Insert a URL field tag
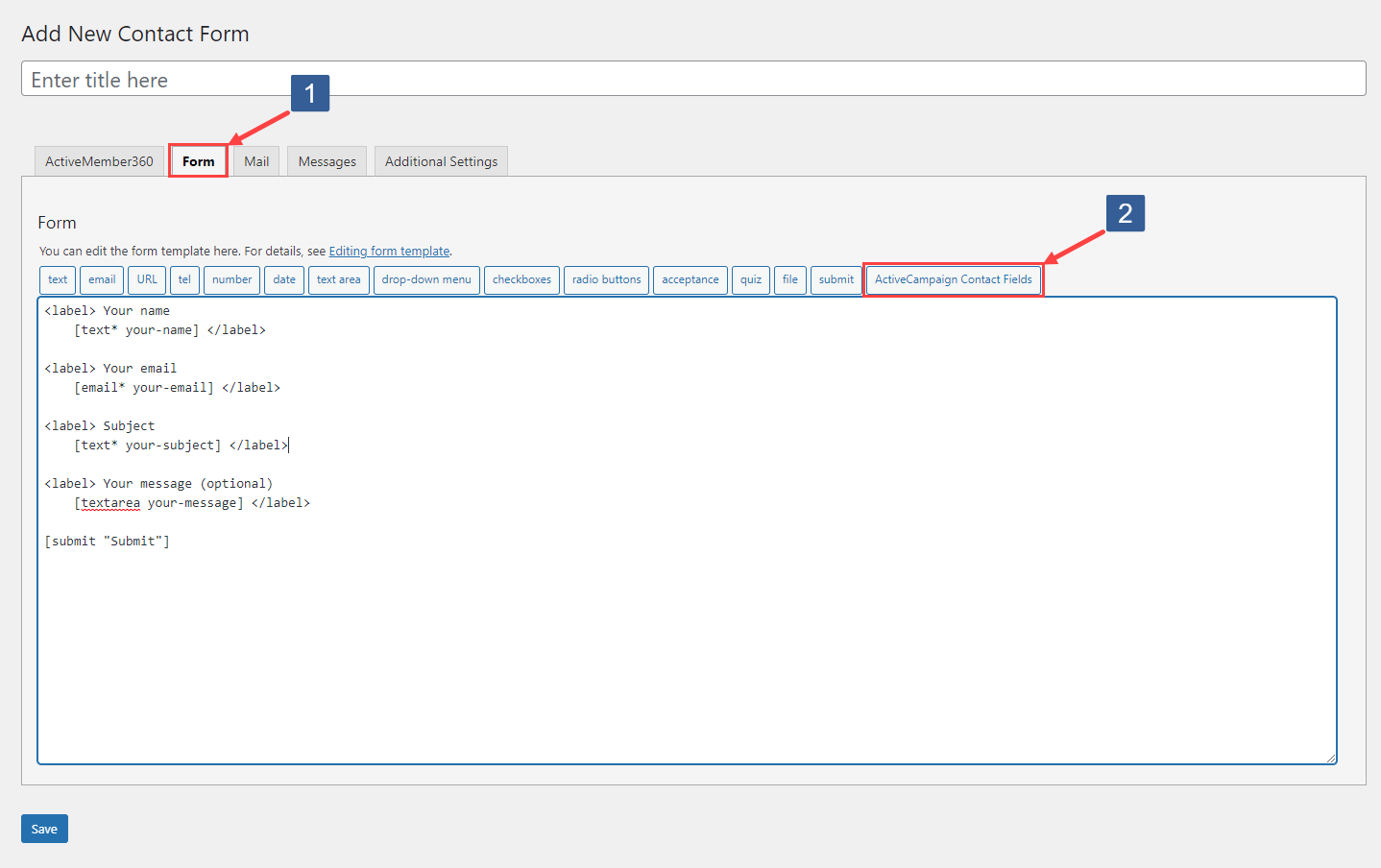Image resolution: width=1381 pixels, height=868 pixels. pyautogui.click(x=146, y=279)
